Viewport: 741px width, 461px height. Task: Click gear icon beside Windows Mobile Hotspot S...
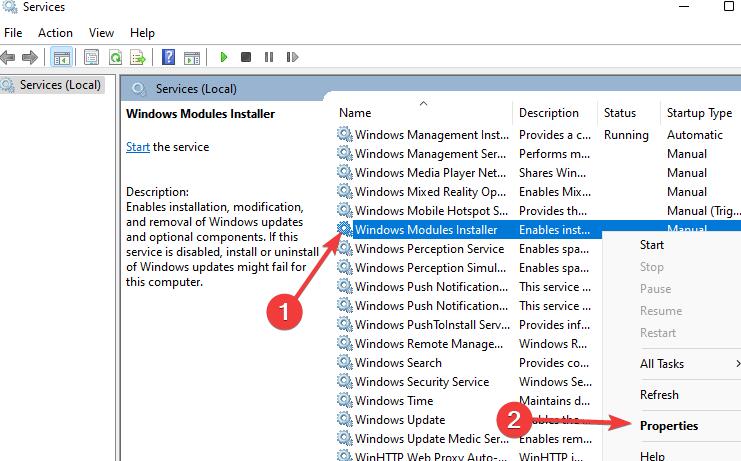coord(345,210)
